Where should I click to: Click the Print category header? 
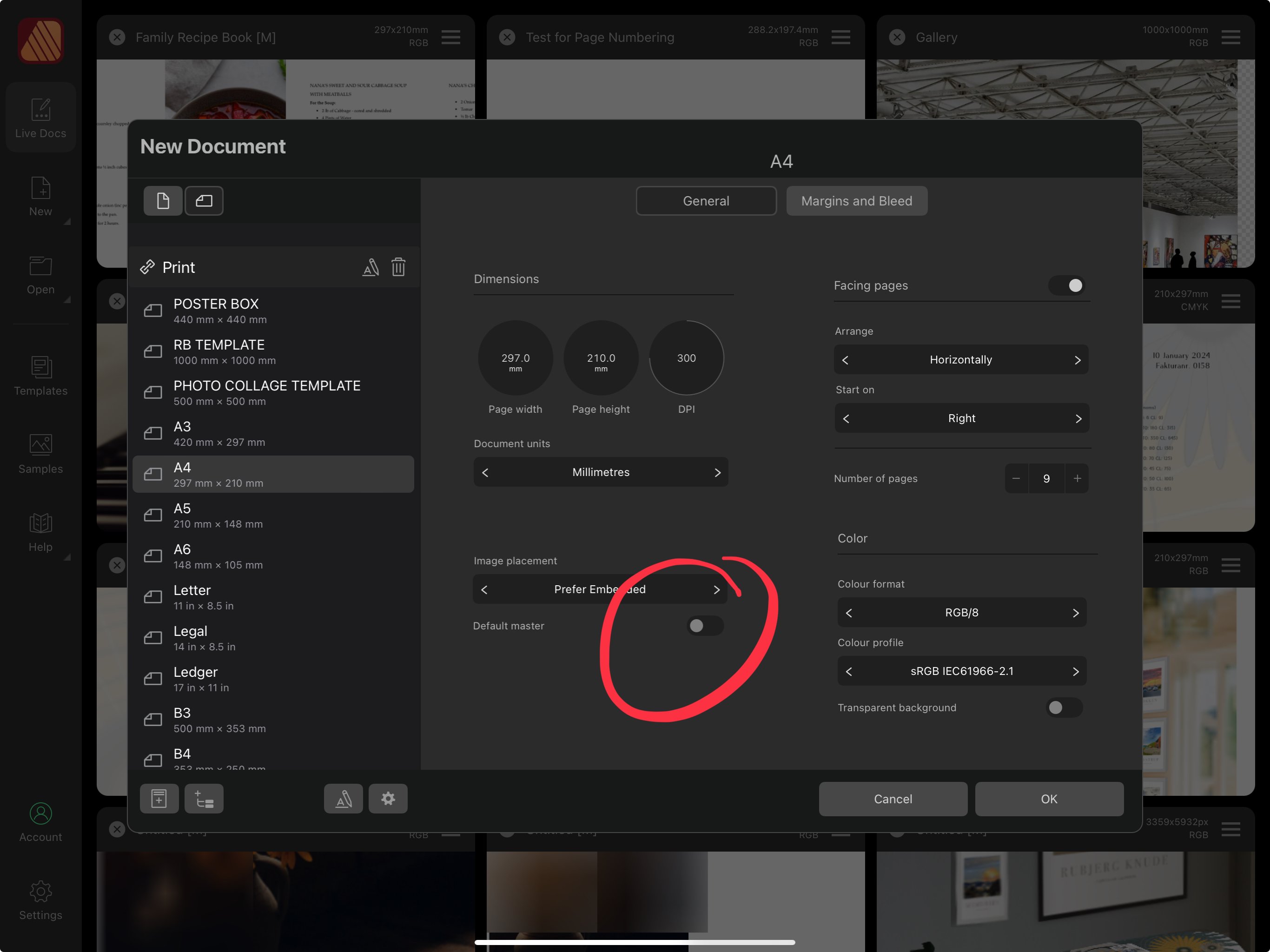click(273, 267)
